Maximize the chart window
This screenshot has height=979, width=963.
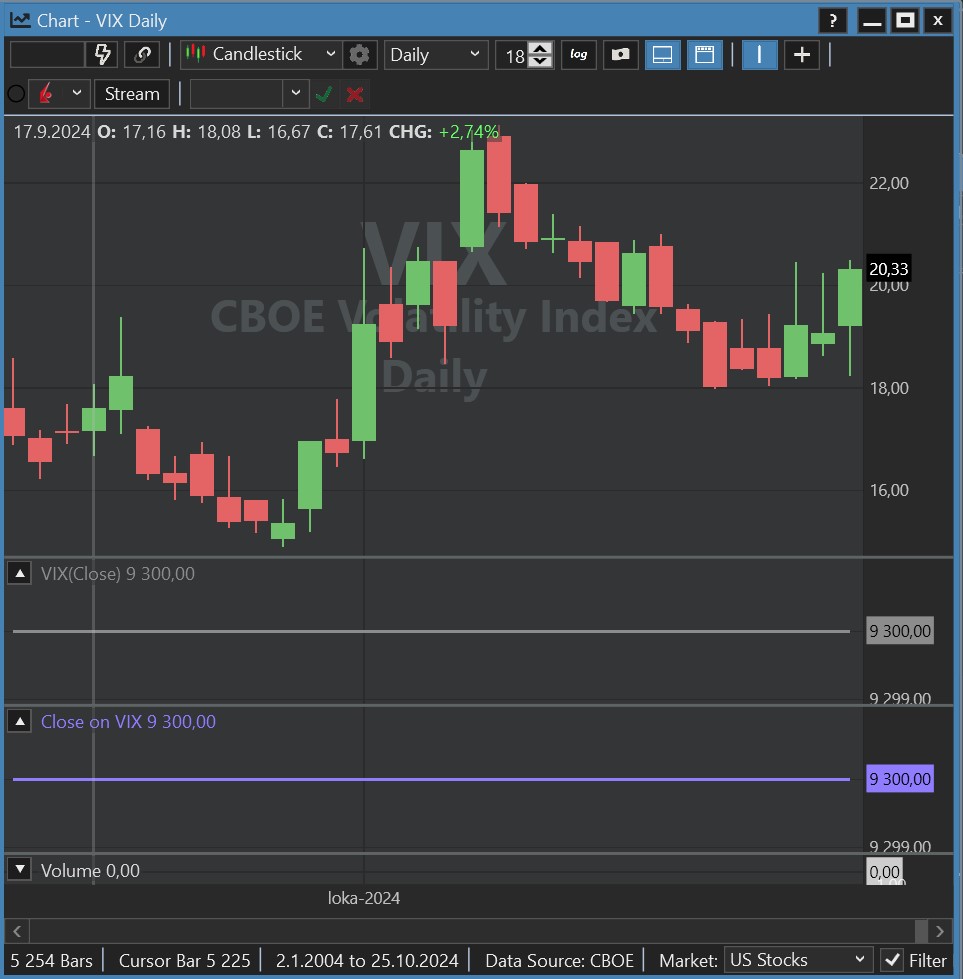pyautogui.click(x=905, y=21)
